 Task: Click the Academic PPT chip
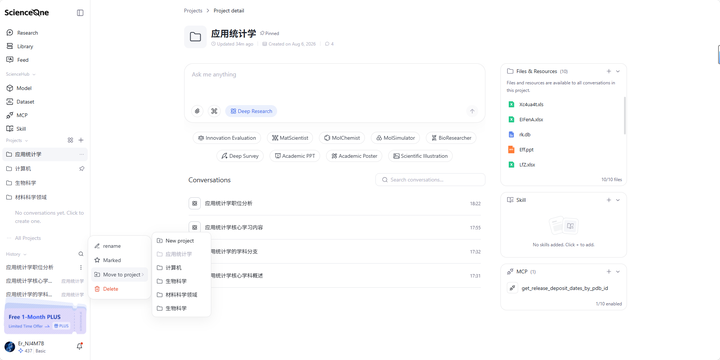[x=295, y=156]
